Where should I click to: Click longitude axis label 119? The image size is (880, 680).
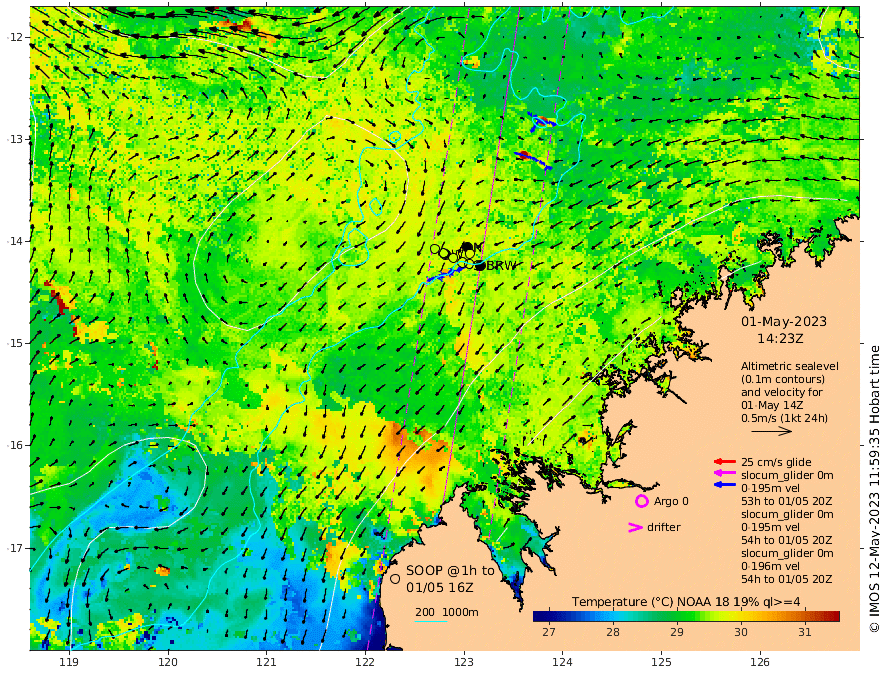tap(69, 663)
